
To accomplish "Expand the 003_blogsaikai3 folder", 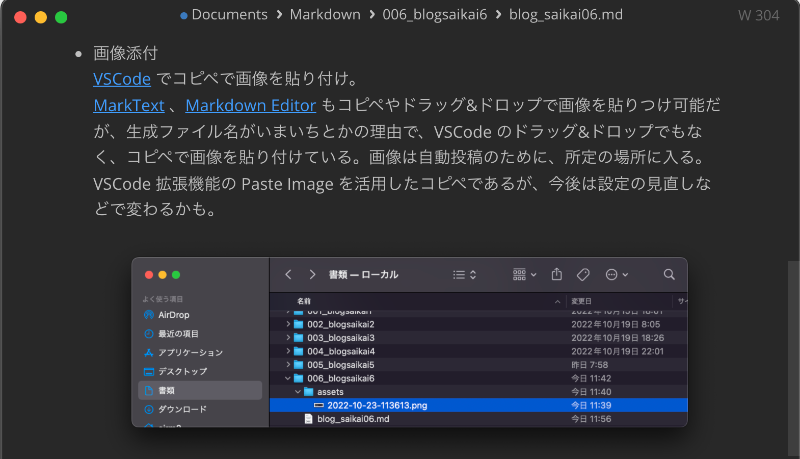I will (288, 338).
